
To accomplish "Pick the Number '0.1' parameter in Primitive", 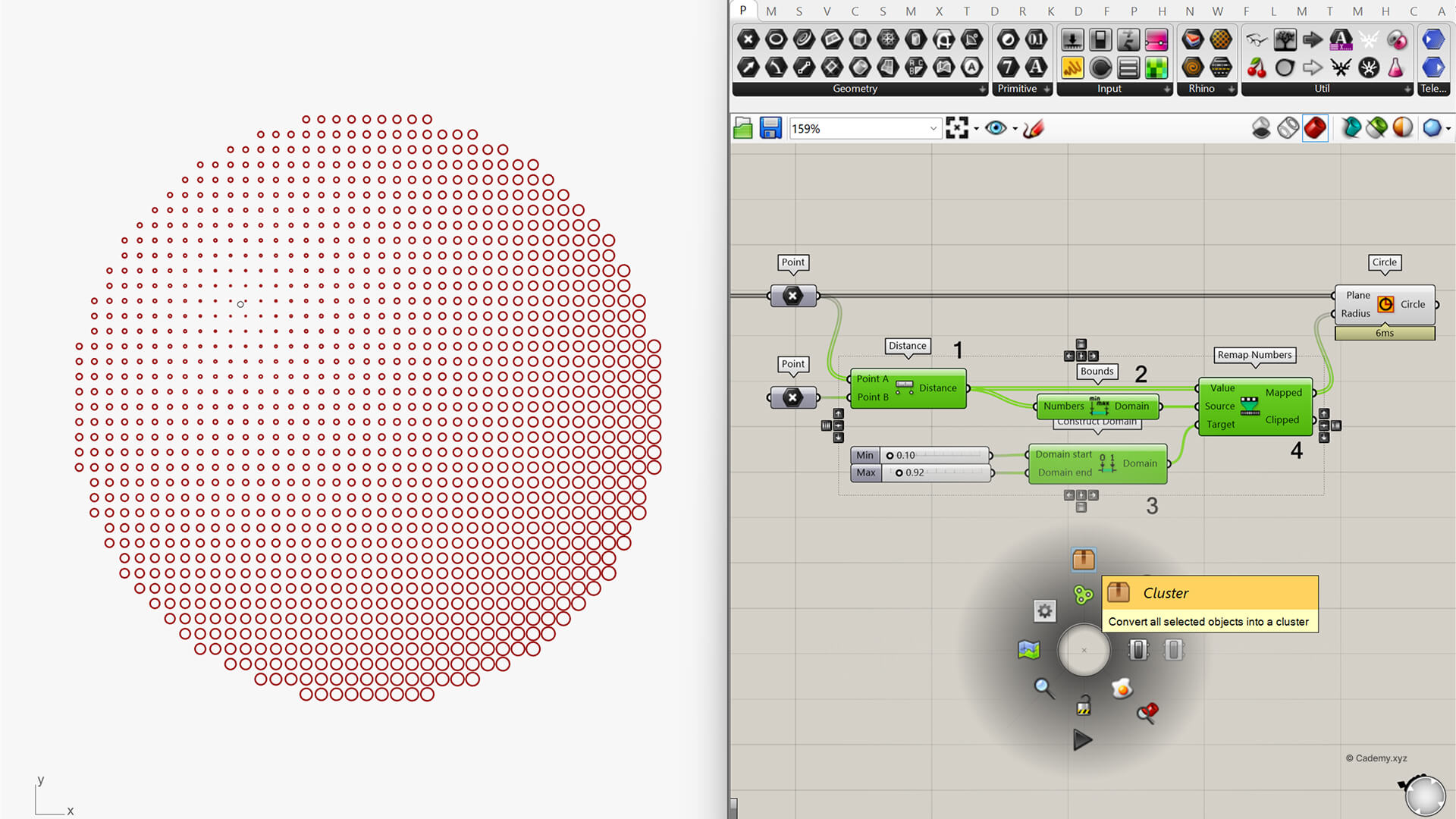I will click(x=1036, y=39).
